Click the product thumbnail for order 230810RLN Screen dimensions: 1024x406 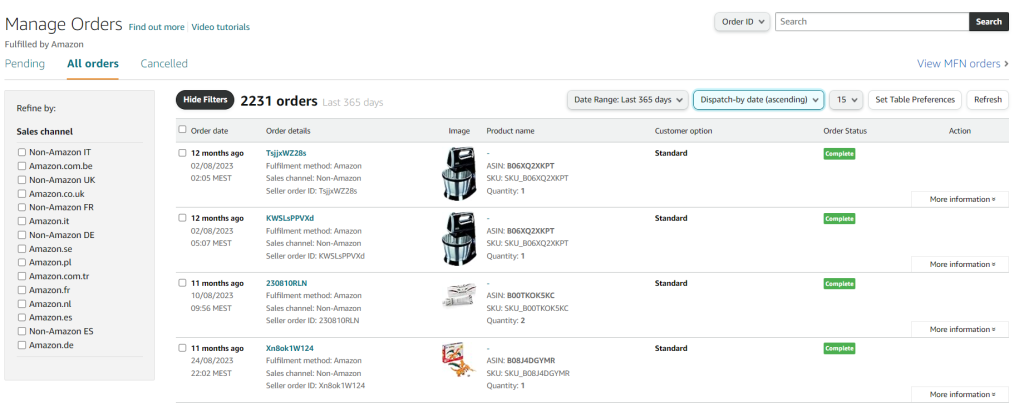(459, 295)
